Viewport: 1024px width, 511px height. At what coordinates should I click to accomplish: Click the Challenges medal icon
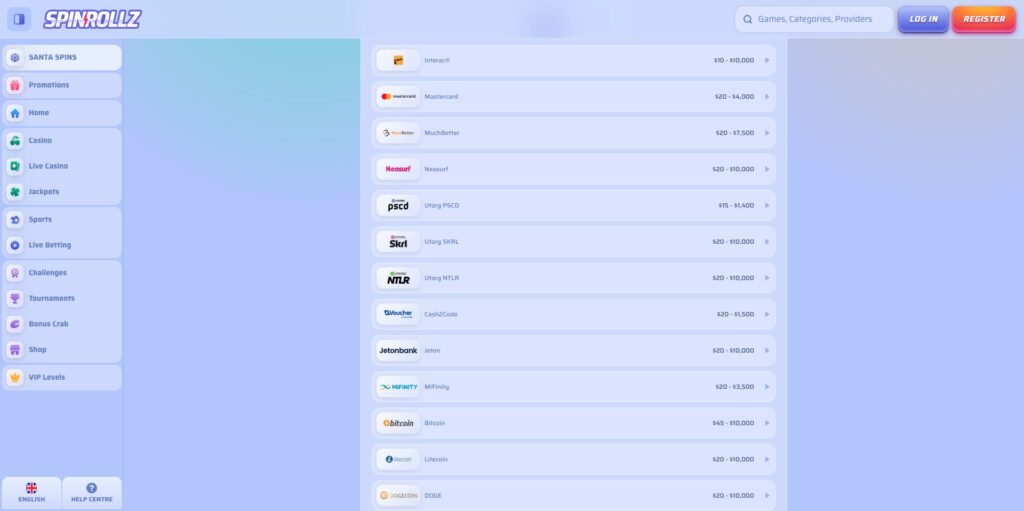point(15,272)
